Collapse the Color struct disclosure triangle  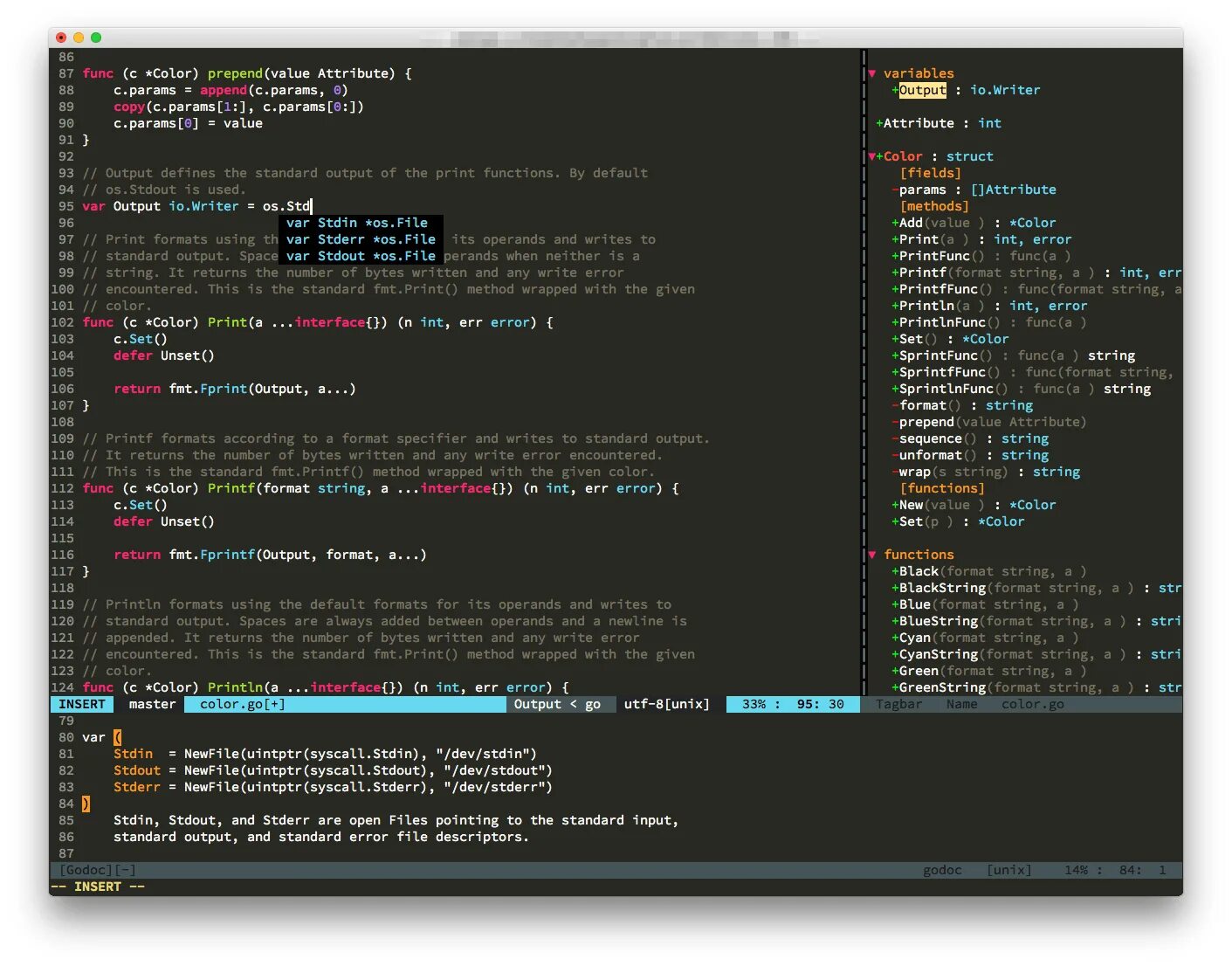click(x=872, y=156)
